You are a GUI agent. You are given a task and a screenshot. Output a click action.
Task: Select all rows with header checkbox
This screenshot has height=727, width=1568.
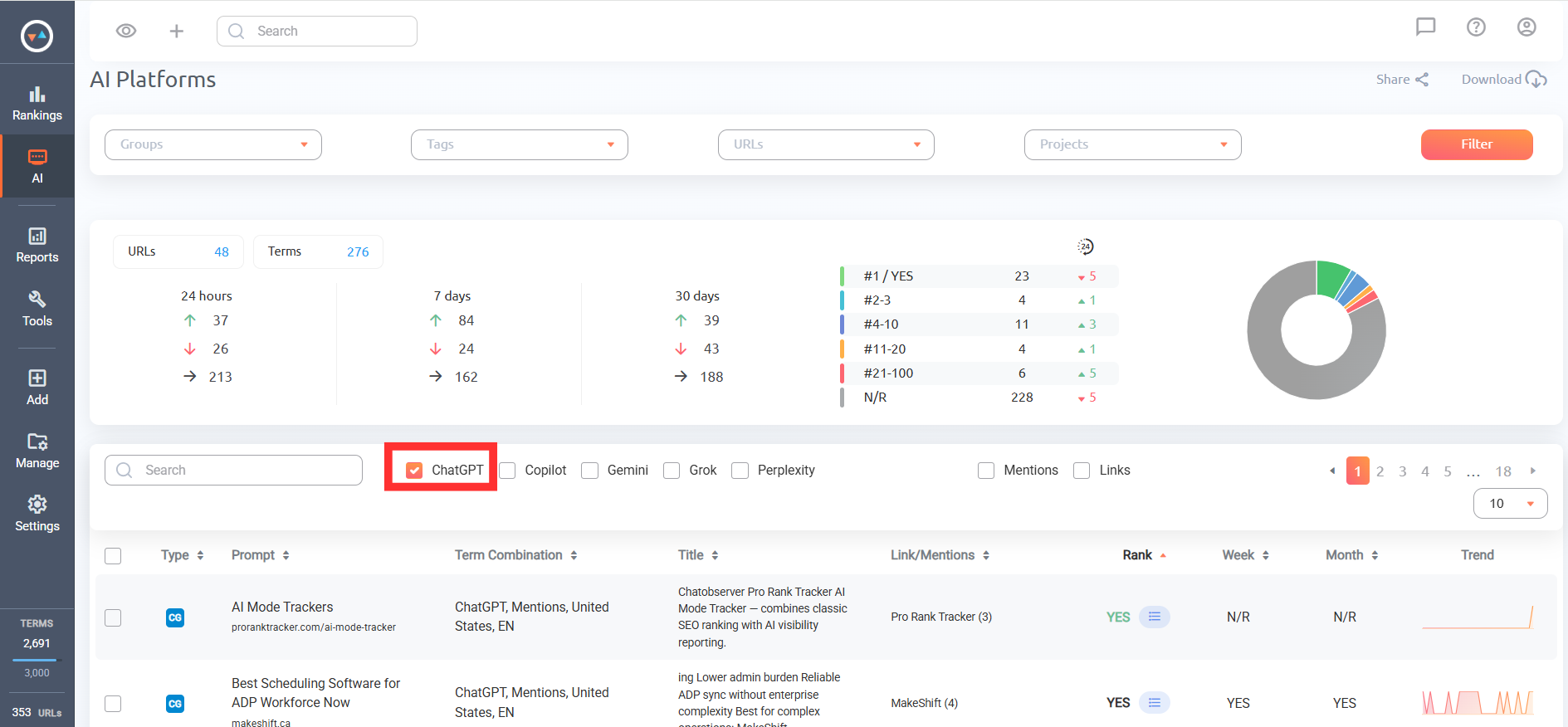[113, 556]
